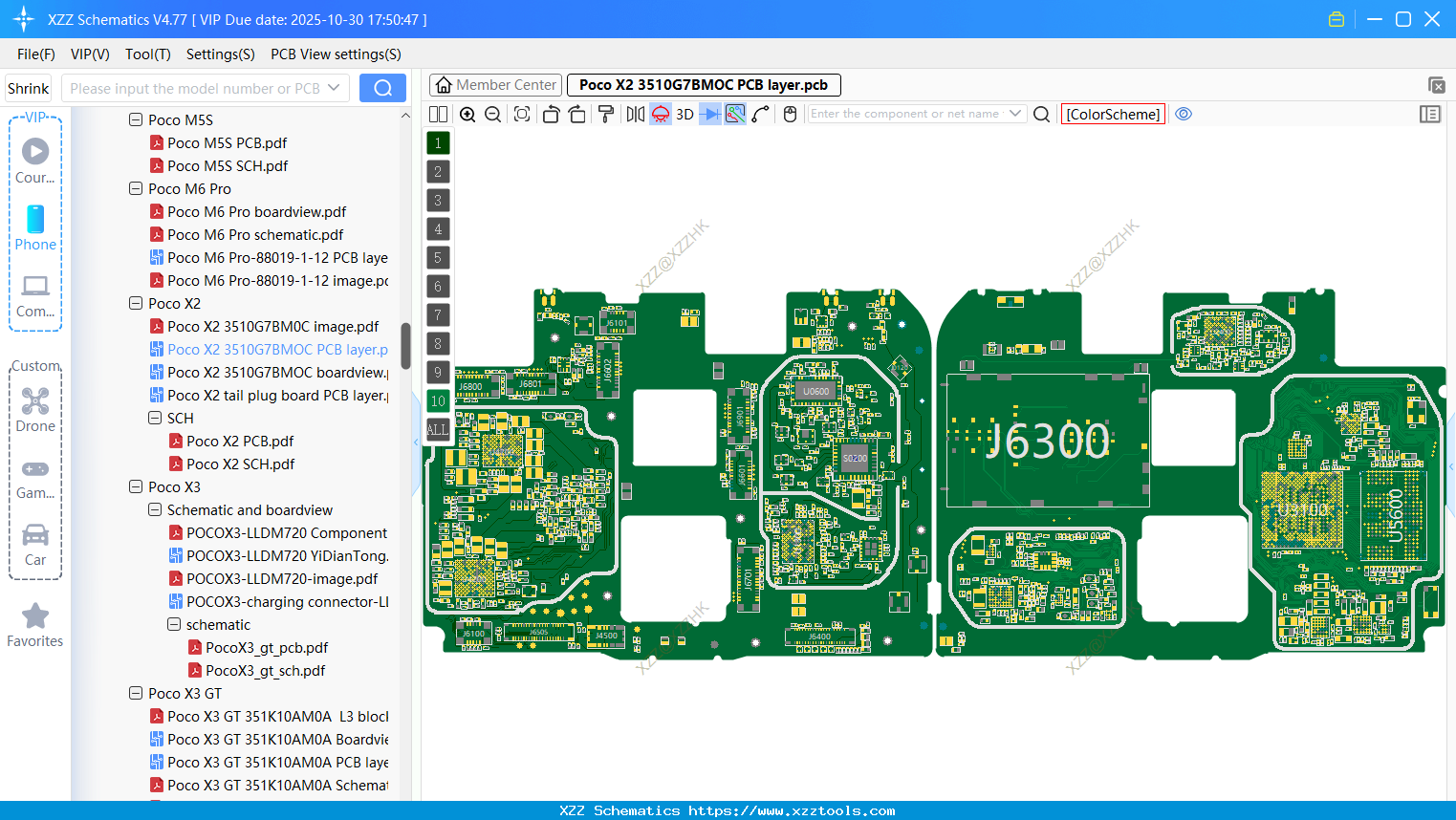The width and height of the screenshot is (1456, 820).
Task: Click the ColorScheme button
Action: click(x=1112, y=114)
